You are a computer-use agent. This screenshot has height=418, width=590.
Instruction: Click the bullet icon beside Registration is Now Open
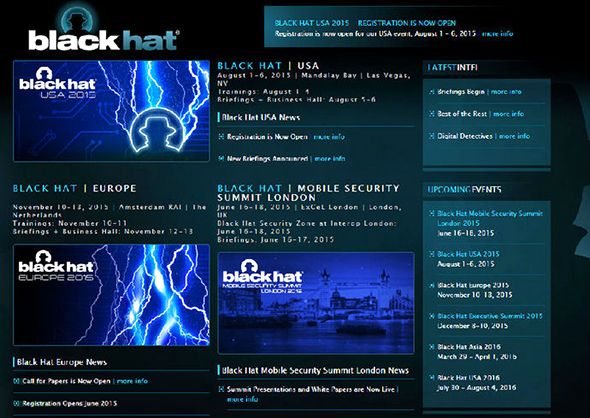pyautogui.click(x=221, y=137)
